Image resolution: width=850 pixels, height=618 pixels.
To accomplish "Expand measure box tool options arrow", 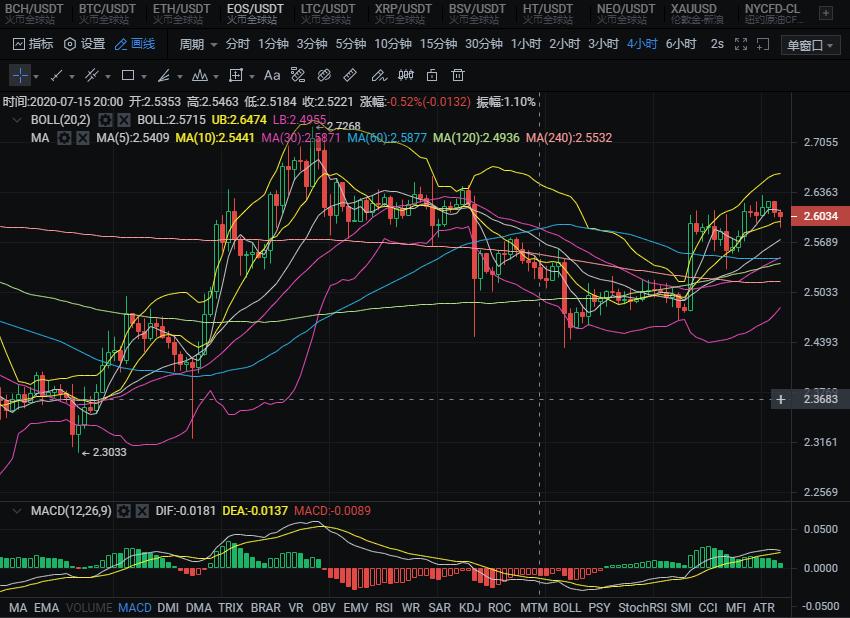I will [x=252, y=77].
